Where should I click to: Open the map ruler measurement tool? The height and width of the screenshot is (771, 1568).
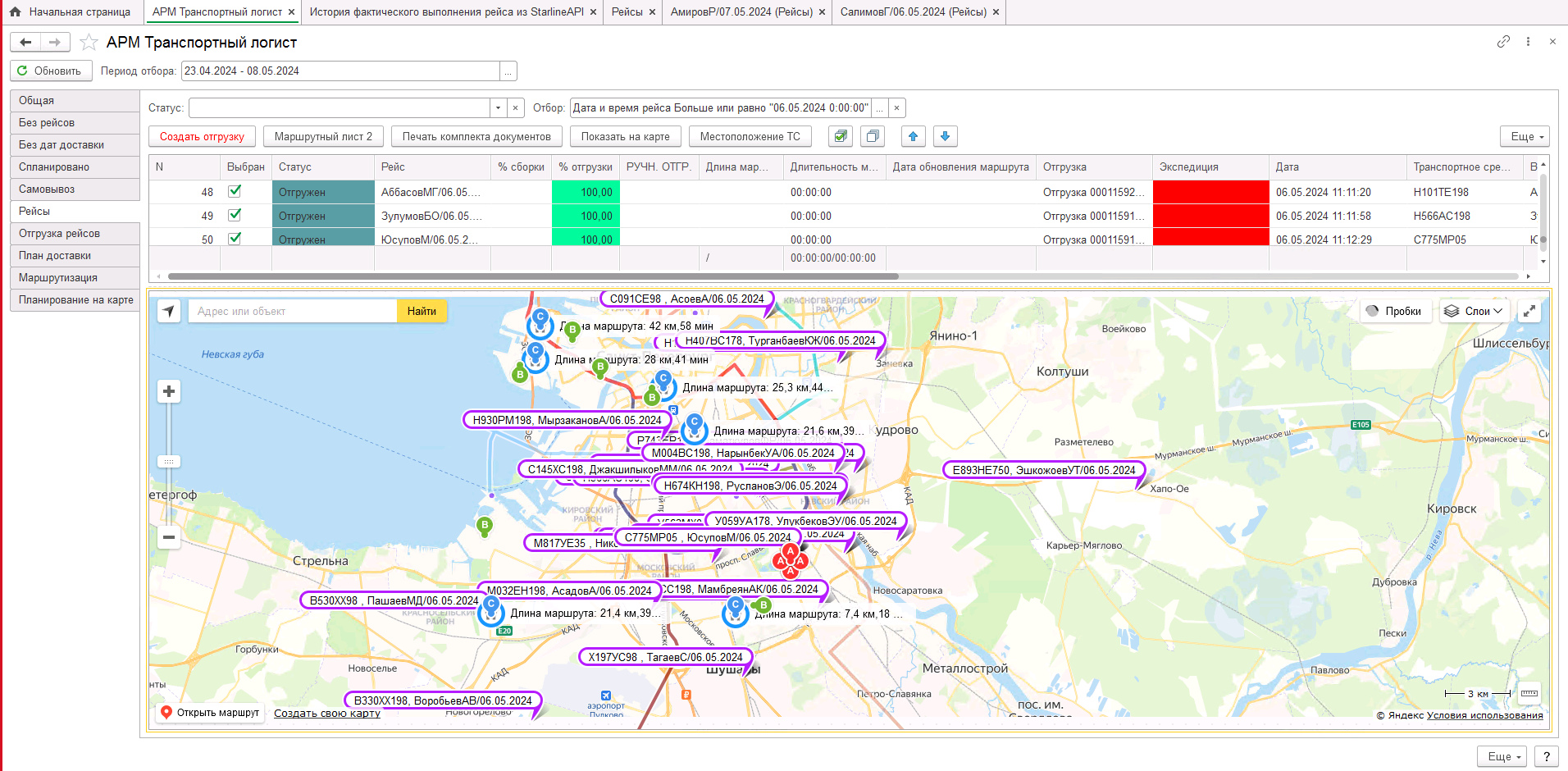[x=1529, y=693]
